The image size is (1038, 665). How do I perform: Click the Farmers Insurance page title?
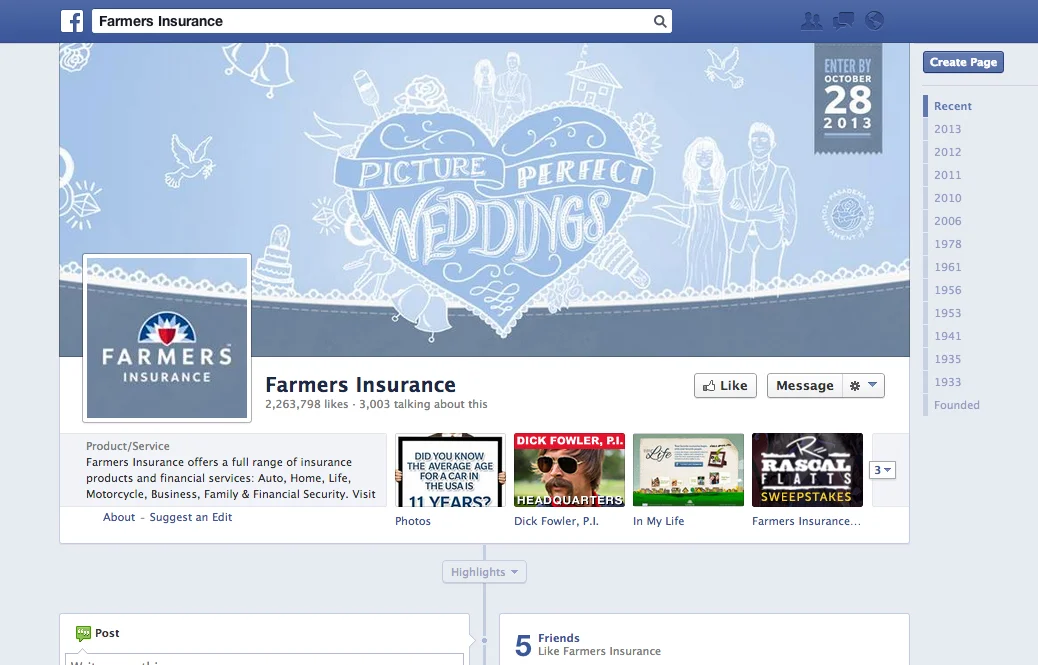tap(360, 384)
